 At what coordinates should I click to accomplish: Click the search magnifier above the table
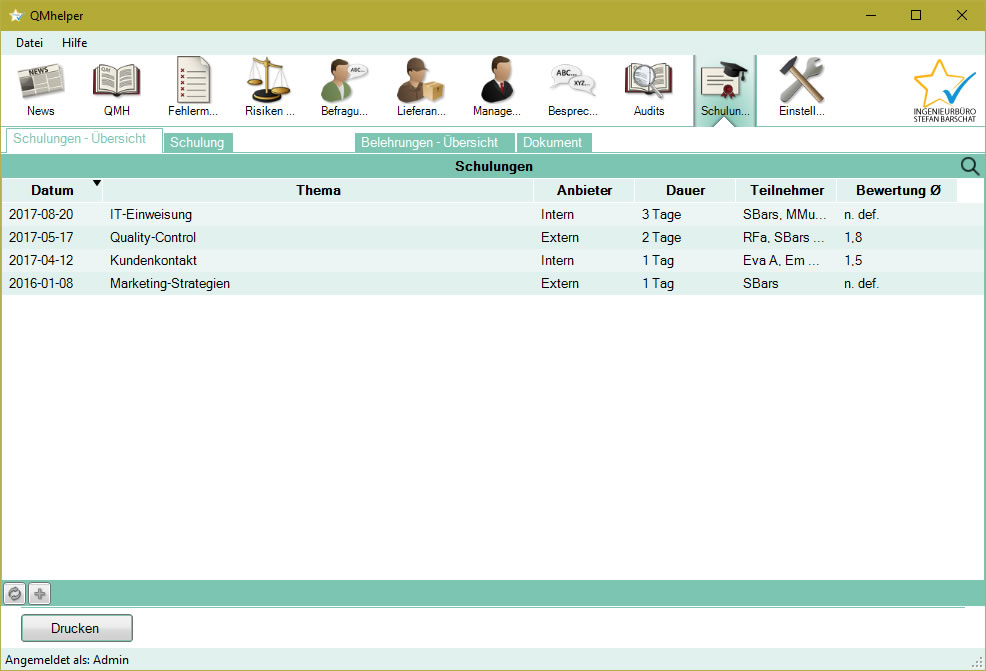pyautogui.click(x=969, y=167)
